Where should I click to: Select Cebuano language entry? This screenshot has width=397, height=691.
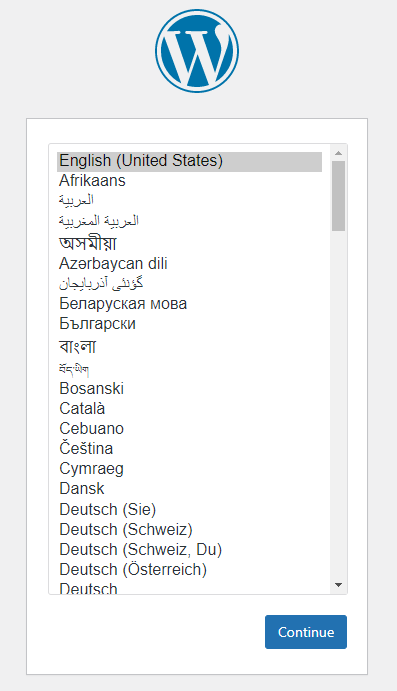point(189,429)
